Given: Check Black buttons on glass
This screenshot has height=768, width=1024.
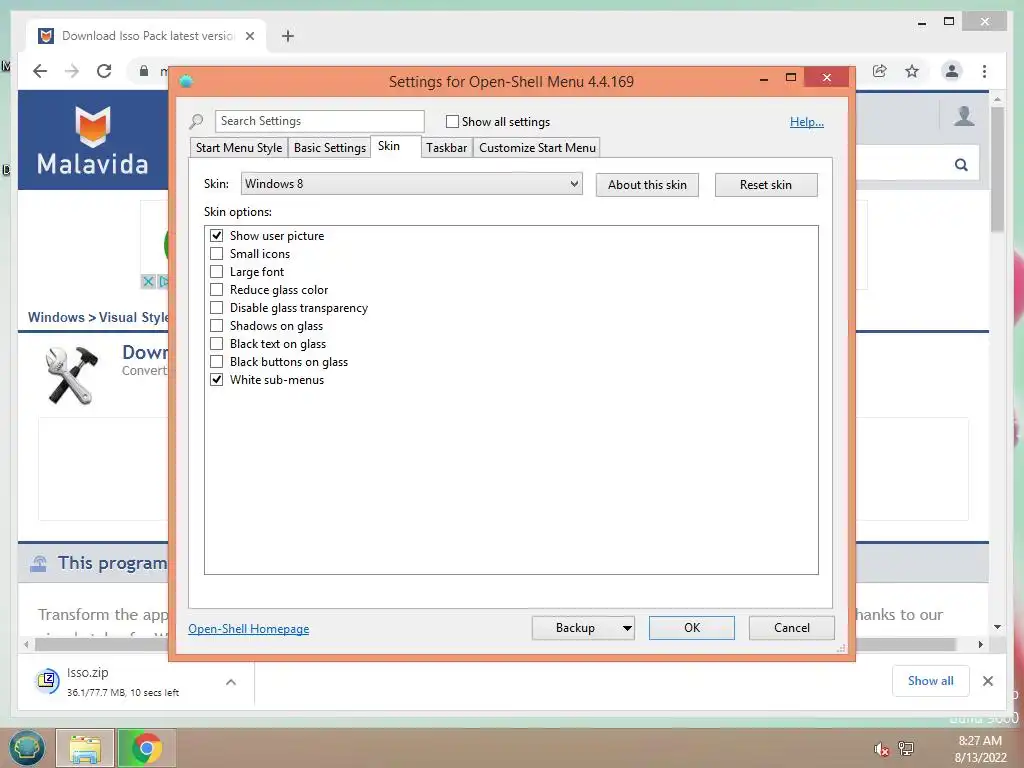Looking at the screenshot, I should (216, 362).
